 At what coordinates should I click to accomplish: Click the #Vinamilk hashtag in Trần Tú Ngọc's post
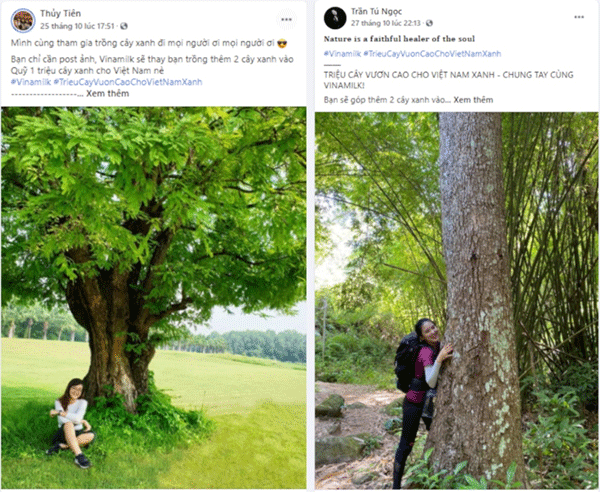point(342,54)
